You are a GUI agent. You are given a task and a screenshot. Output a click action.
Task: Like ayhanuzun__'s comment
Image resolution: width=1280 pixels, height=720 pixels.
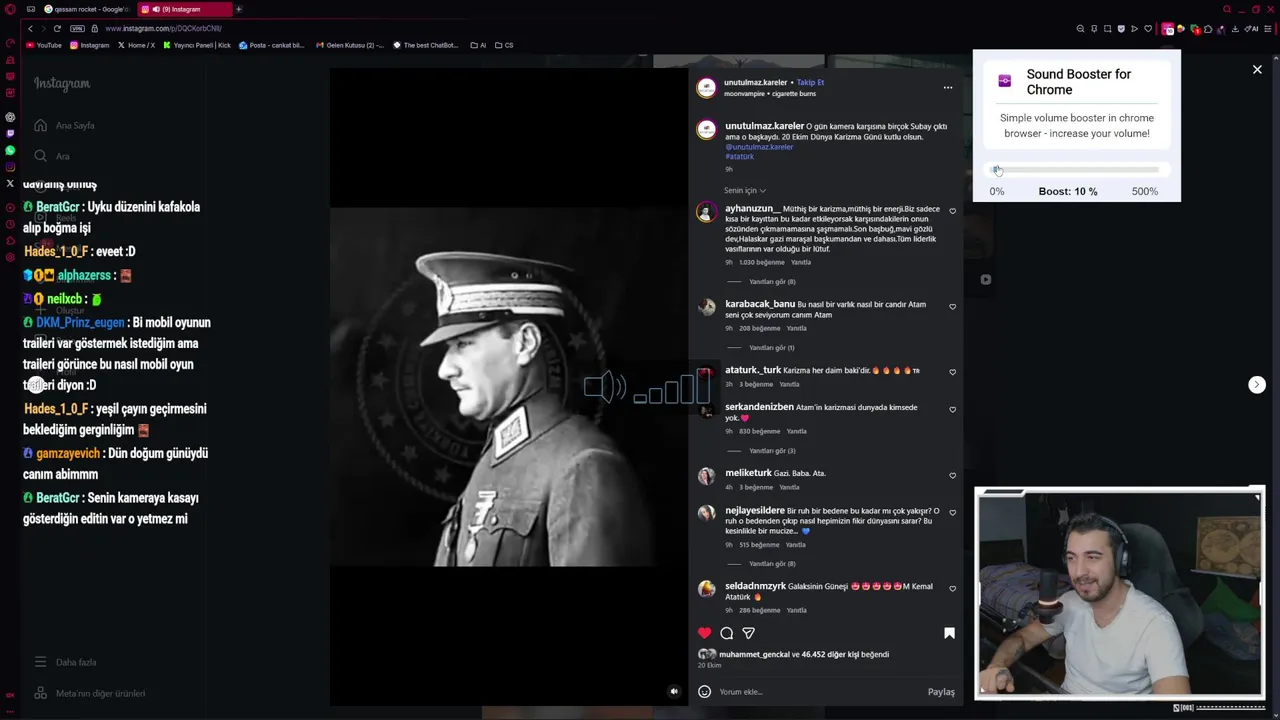952,211
